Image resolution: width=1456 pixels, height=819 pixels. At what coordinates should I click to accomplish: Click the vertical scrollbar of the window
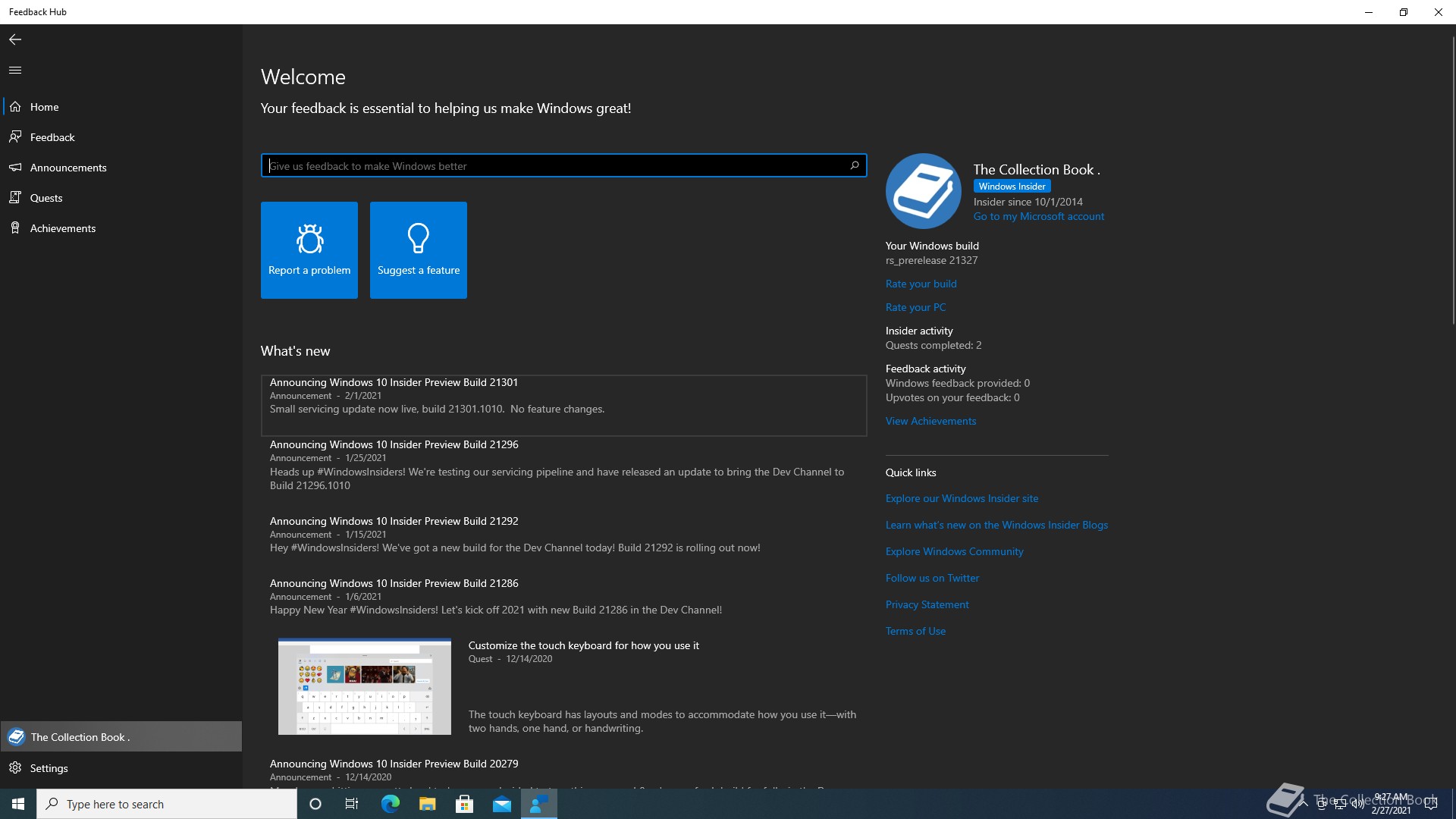[1453, 182]
